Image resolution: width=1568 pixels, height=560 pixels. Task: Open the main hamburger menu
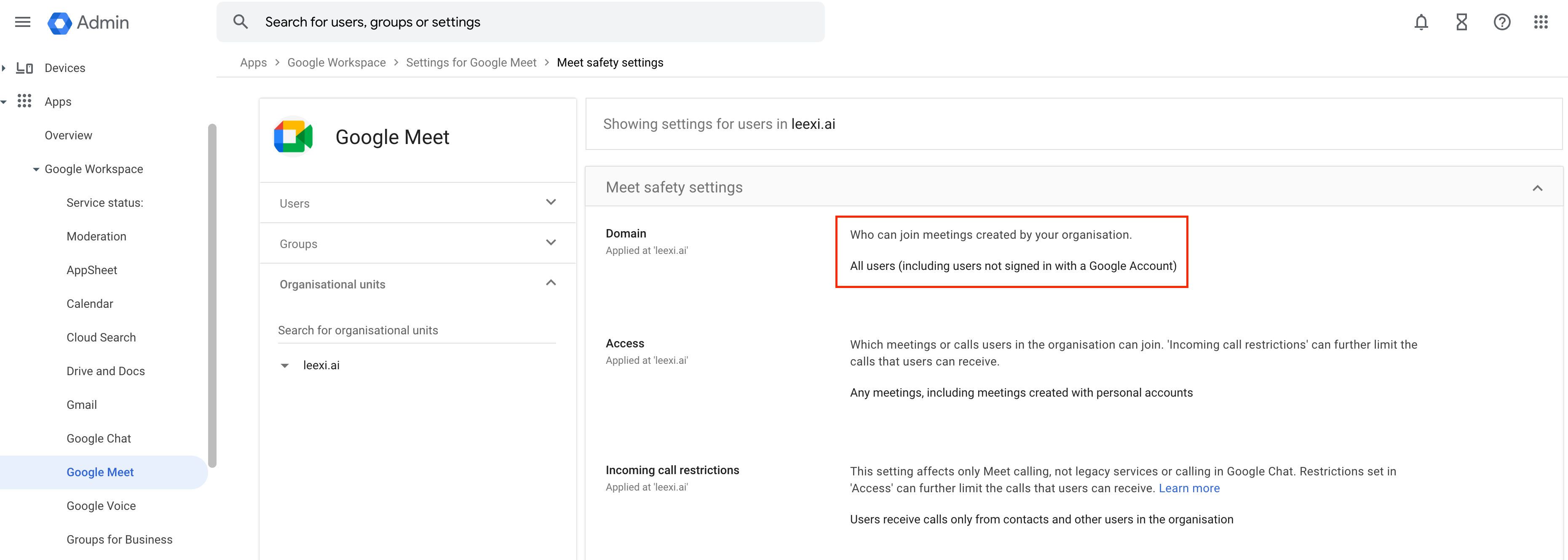coord(22,22)
